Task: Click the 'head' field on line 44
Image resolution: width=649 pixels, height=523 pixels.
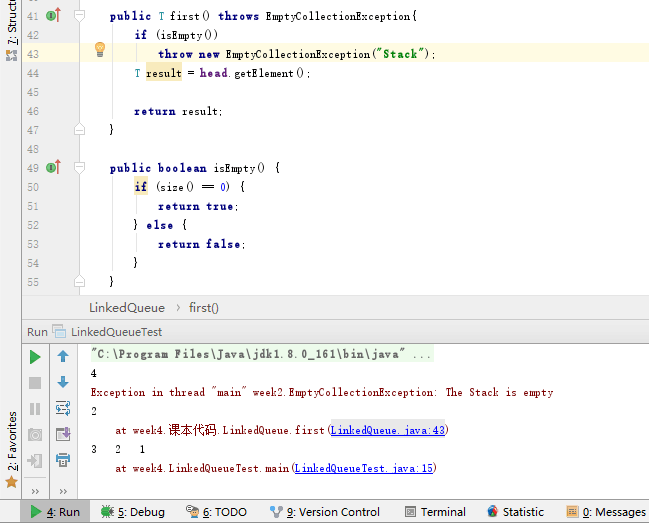Action: 214,73
